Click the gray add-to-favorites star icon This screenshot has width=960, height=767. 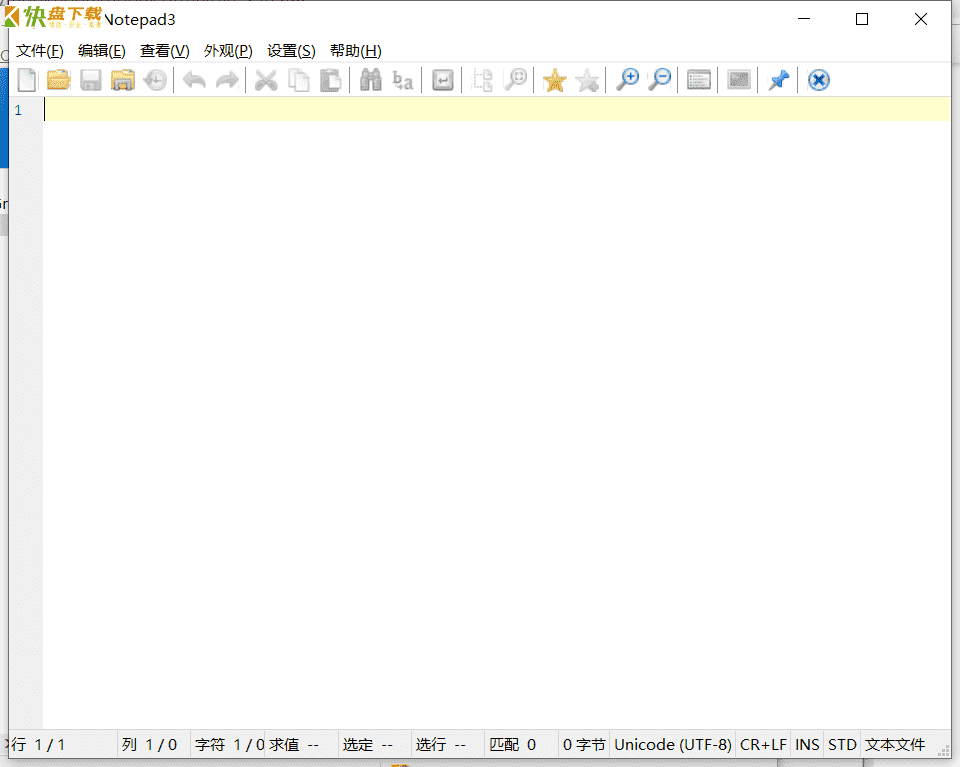(587, 80)
